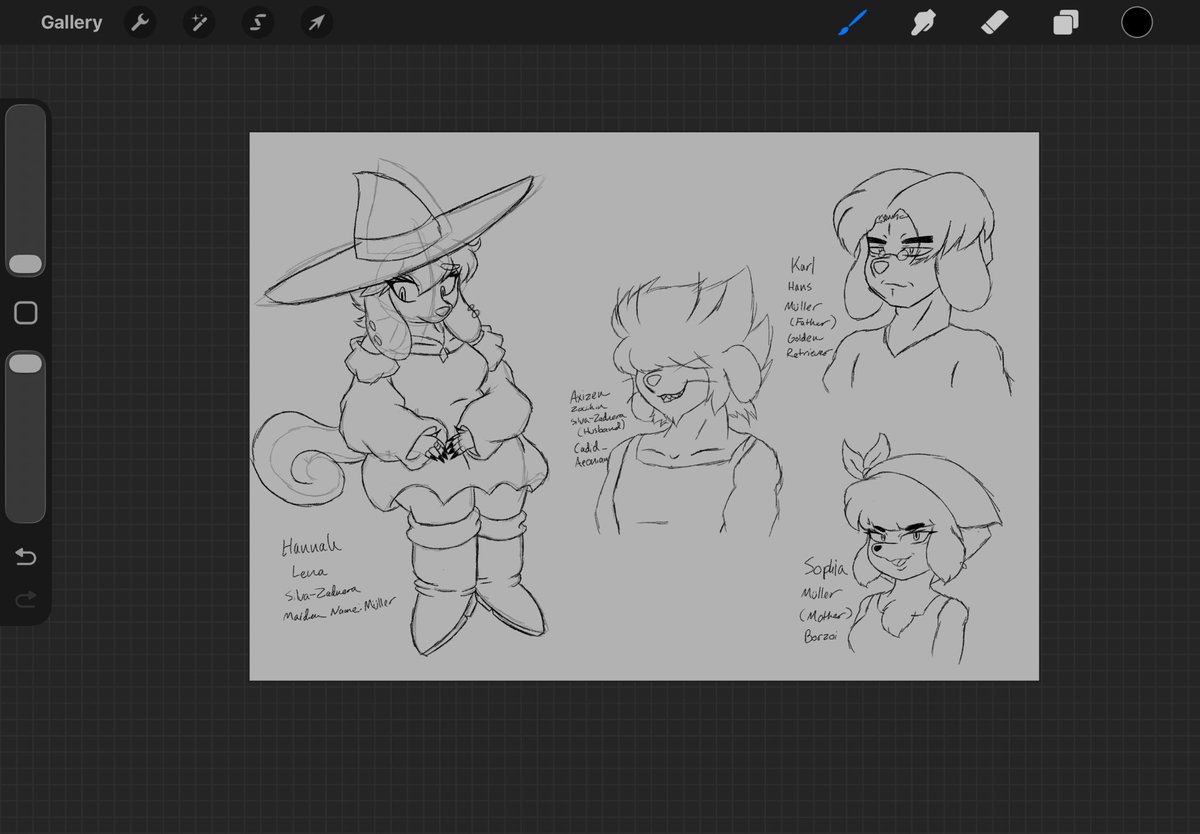
Task: Redo the last action
Action: (26, 599)
